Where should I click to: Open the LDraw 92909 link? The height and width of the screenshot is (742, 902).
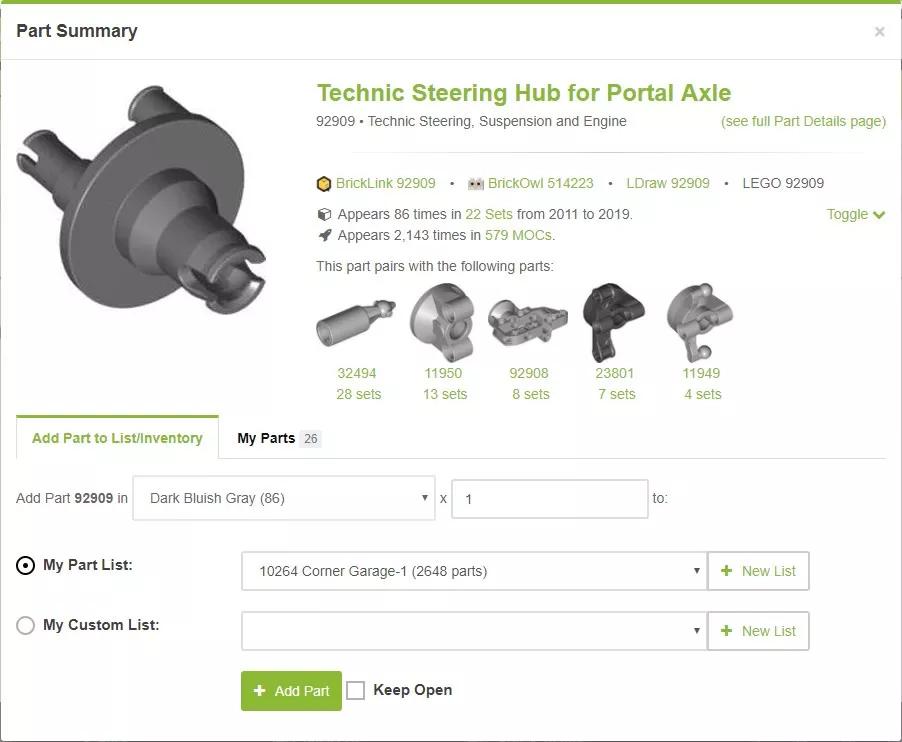(667, 183)
